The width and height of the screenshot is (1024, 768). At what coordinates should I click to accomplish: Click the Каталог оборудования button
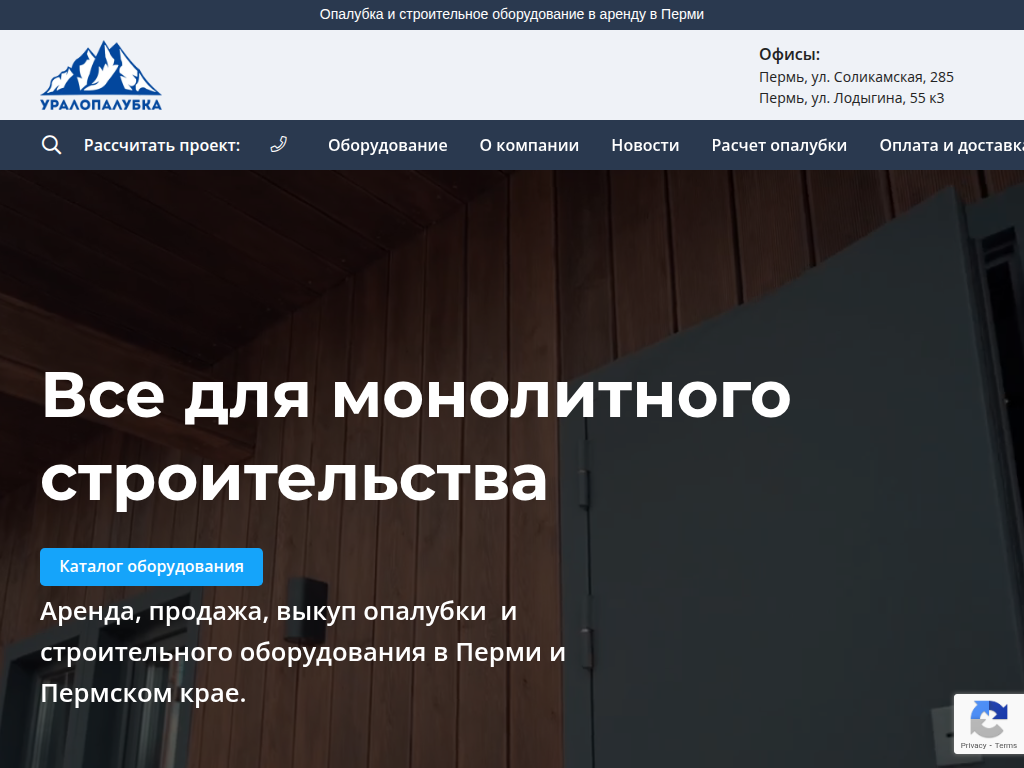[151, 566]
